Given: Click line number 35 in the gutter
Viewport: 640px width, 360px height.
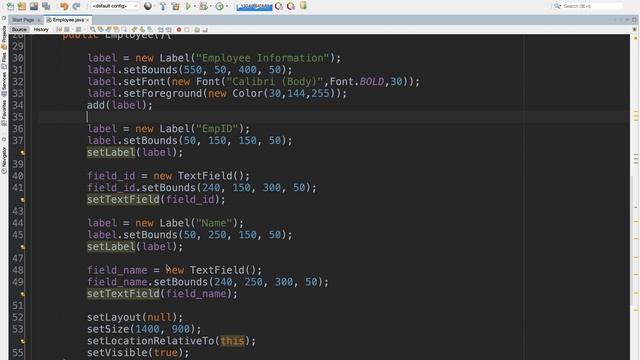Looking at the screenshot, I should pyautogui.click(x=18, y=117).
